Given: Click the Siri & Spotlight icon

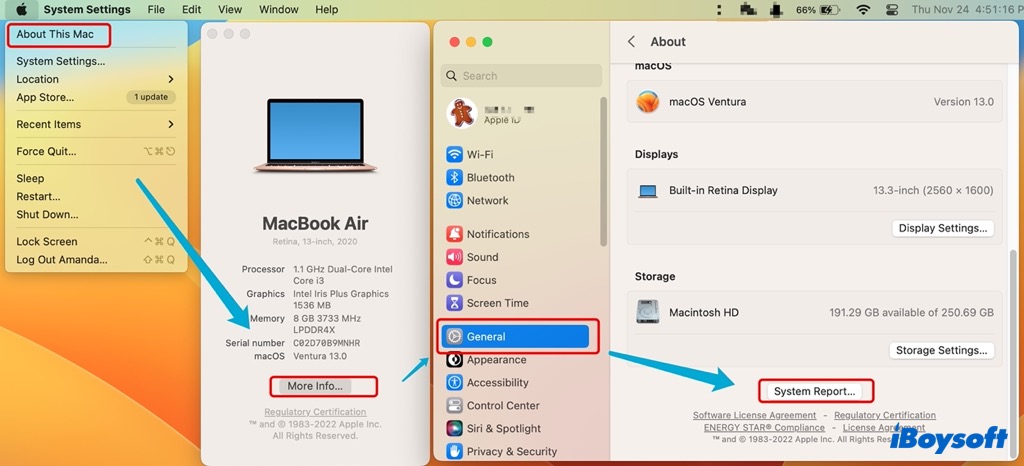Looking at the screenshot, I should coord(455,428).
